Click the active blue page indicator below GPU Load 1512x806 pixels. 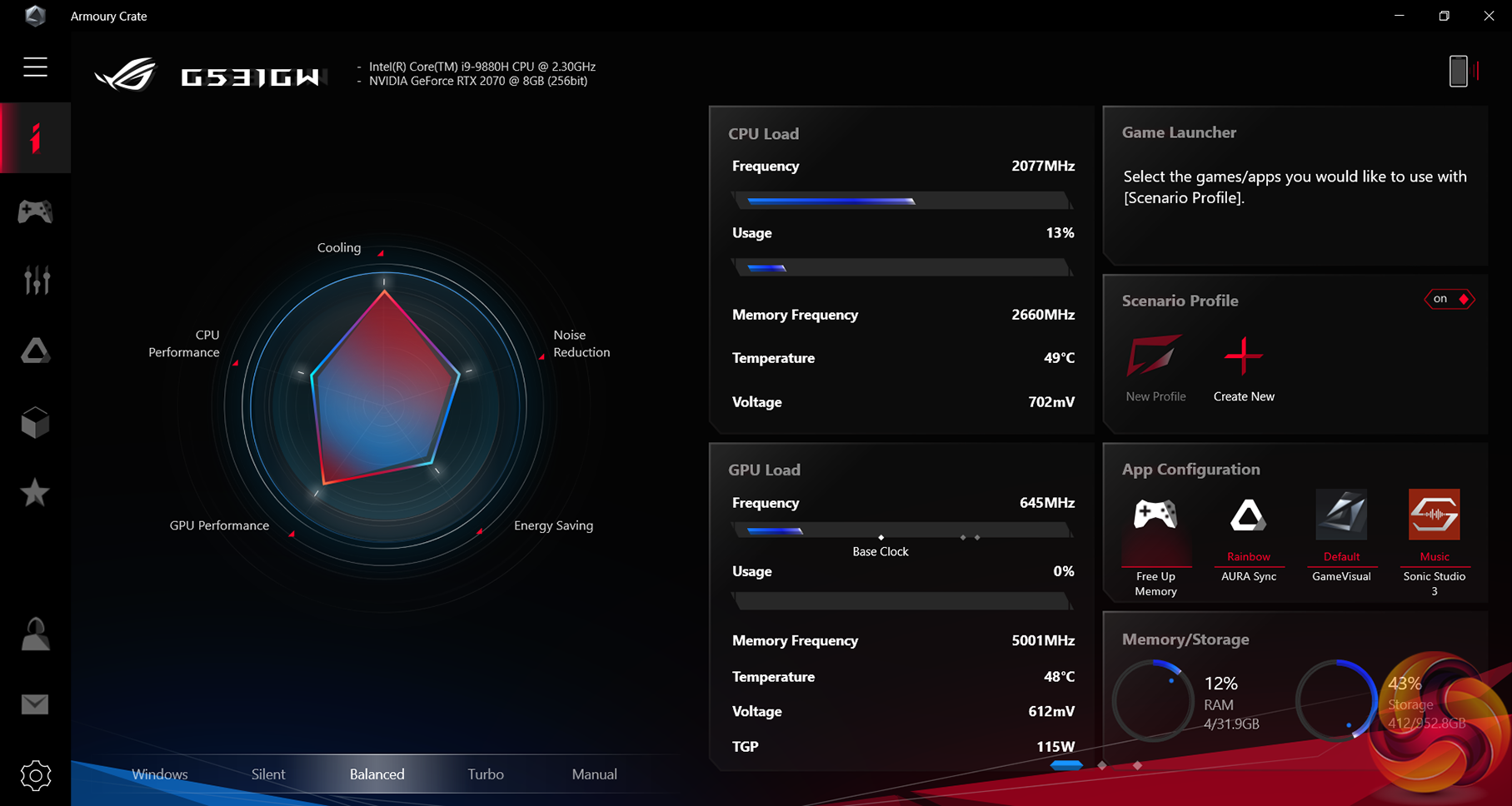[1066, 765]
